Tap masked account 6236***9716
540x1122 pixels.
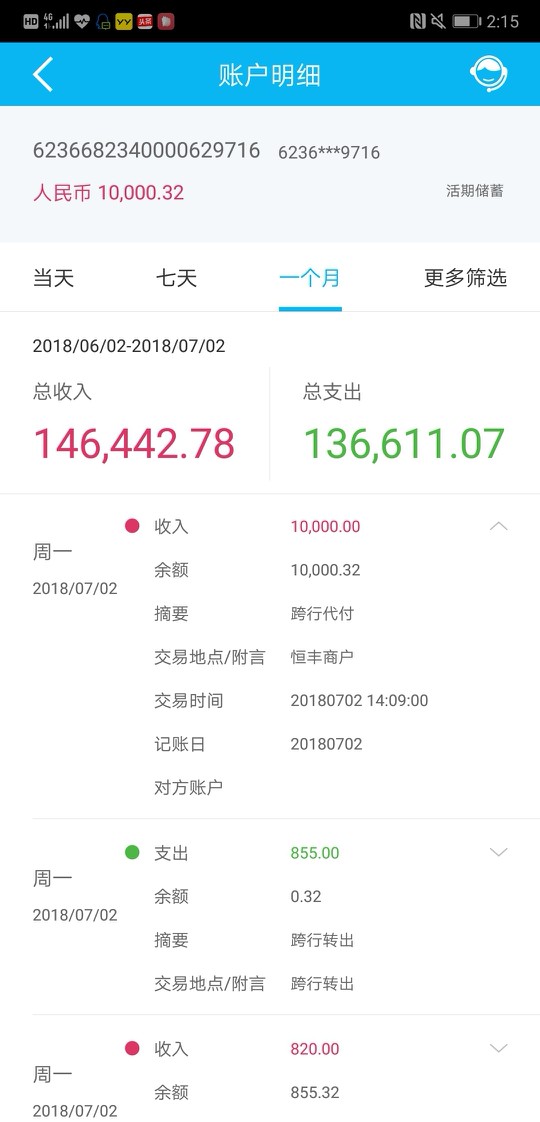(x=329, y=152)
